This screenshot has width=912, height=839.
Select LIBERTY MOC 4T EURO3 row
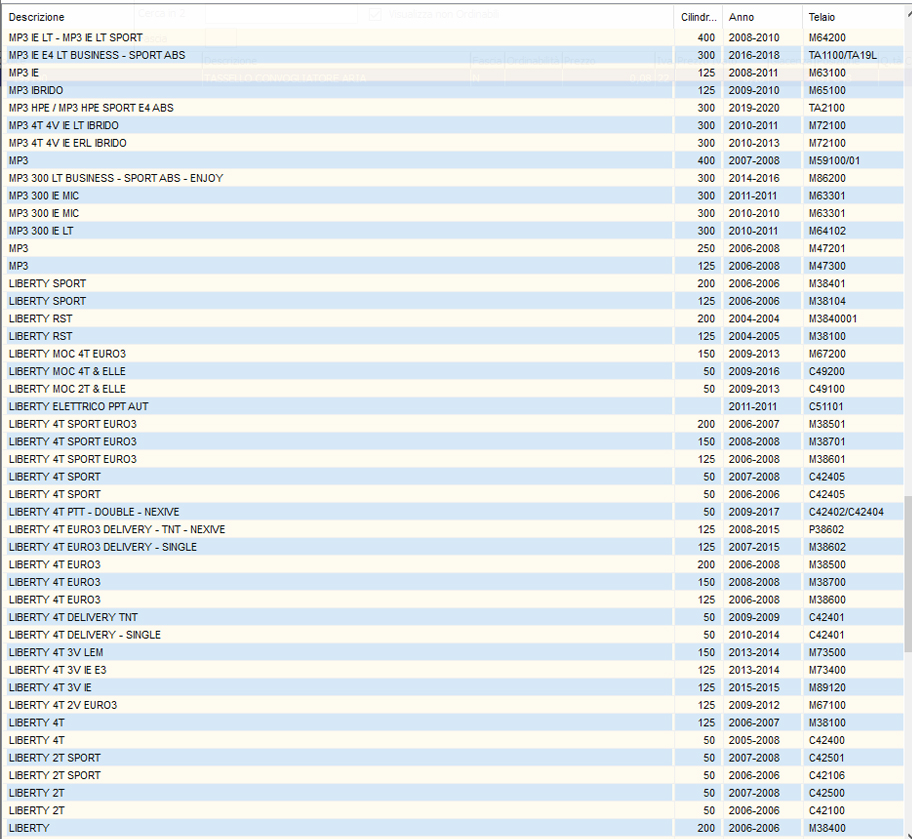coord(453,354)
